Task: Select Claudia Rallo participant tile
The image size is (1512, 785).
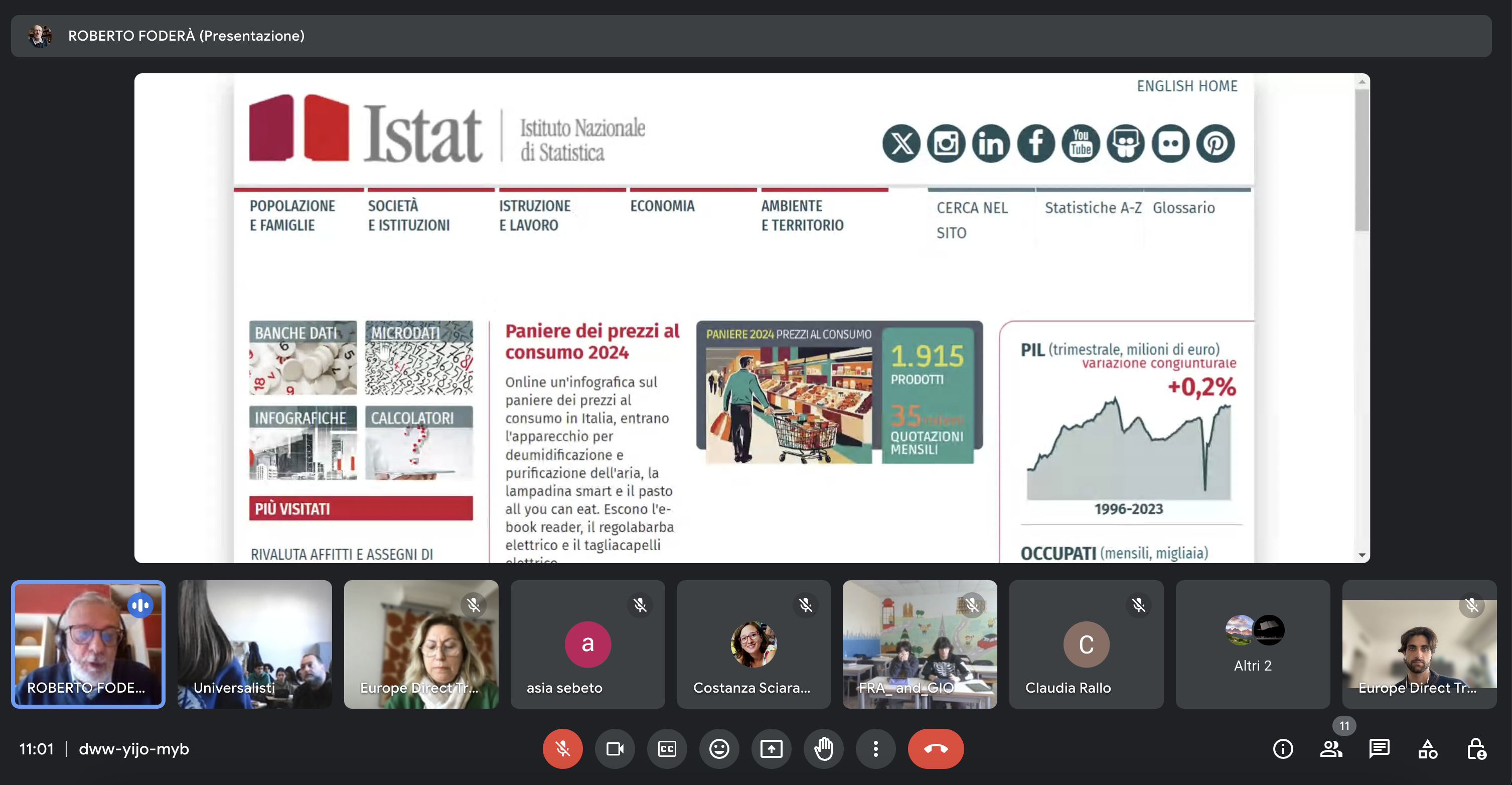Action: pos(1087,644)
